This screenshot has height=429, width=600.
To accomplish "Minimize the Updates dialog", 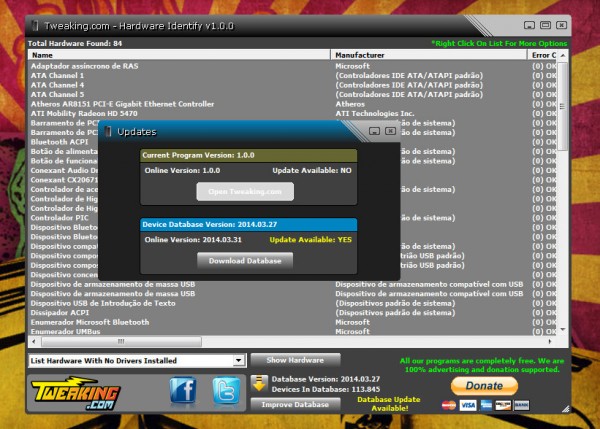I will point(375,131).
